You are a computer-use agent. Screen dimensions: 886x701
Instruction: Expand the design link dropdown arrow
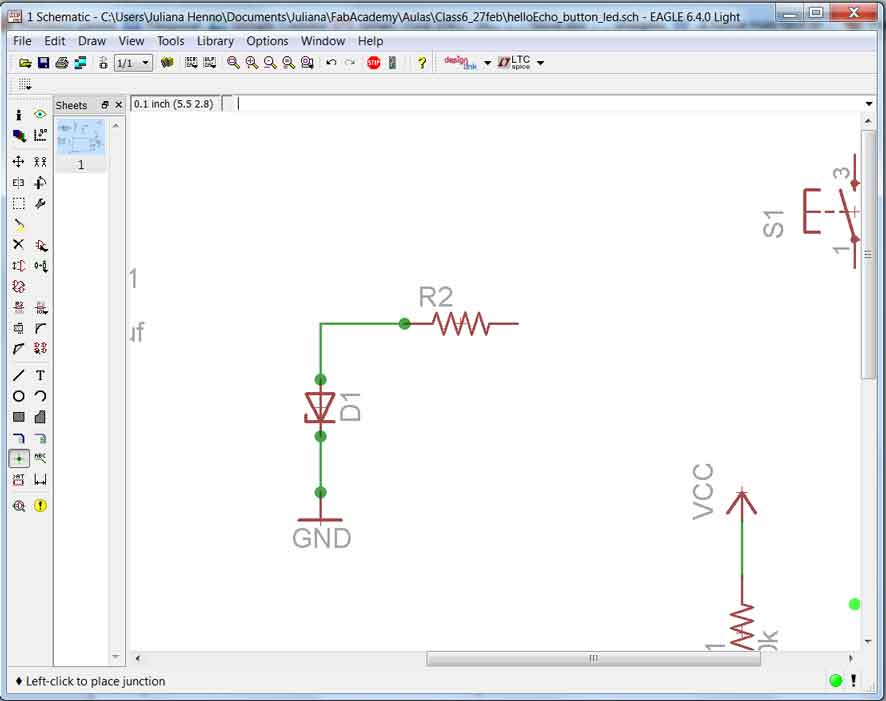pyautogui.click(x=488, y=63)
